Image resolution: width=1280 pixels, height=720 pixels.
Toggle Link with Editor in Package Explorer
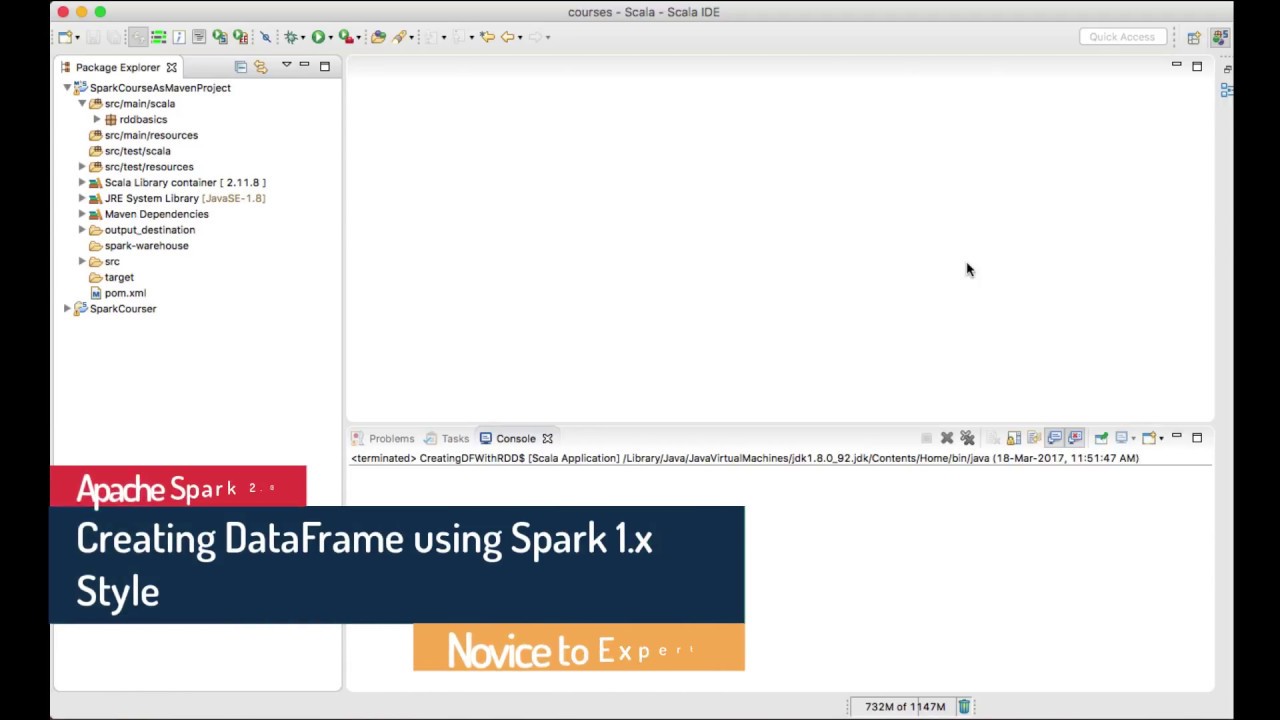click(261, 67)
